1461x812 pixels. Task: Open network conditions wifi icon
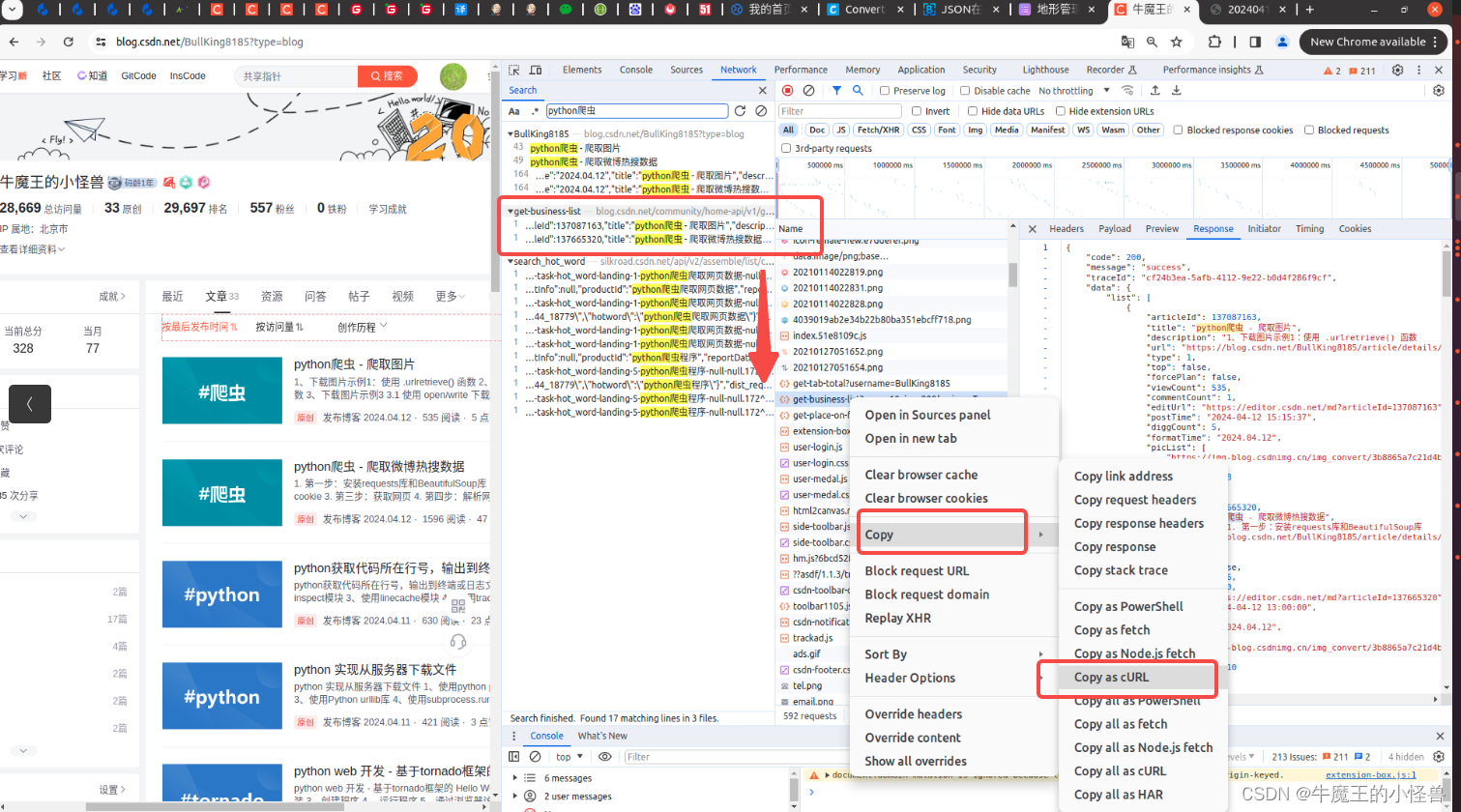[x=1126, y=91]
